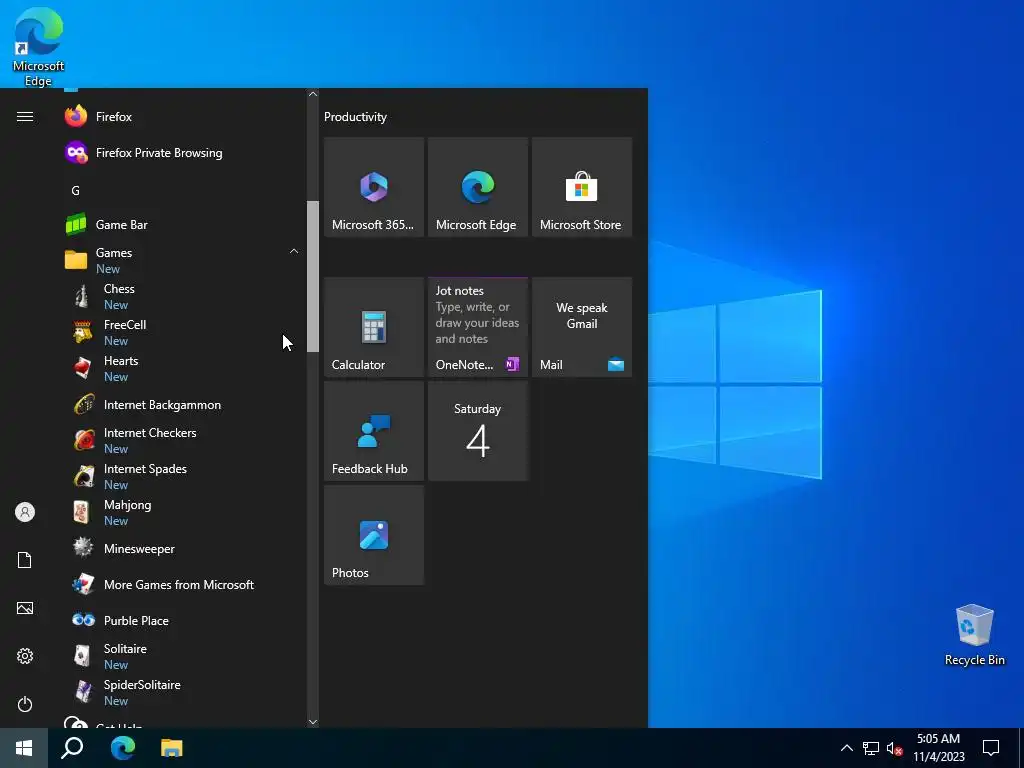Viewport: 1024px width, 768px height.
Task: Expand the Start menu hamburger
Action: pos(25,117)
